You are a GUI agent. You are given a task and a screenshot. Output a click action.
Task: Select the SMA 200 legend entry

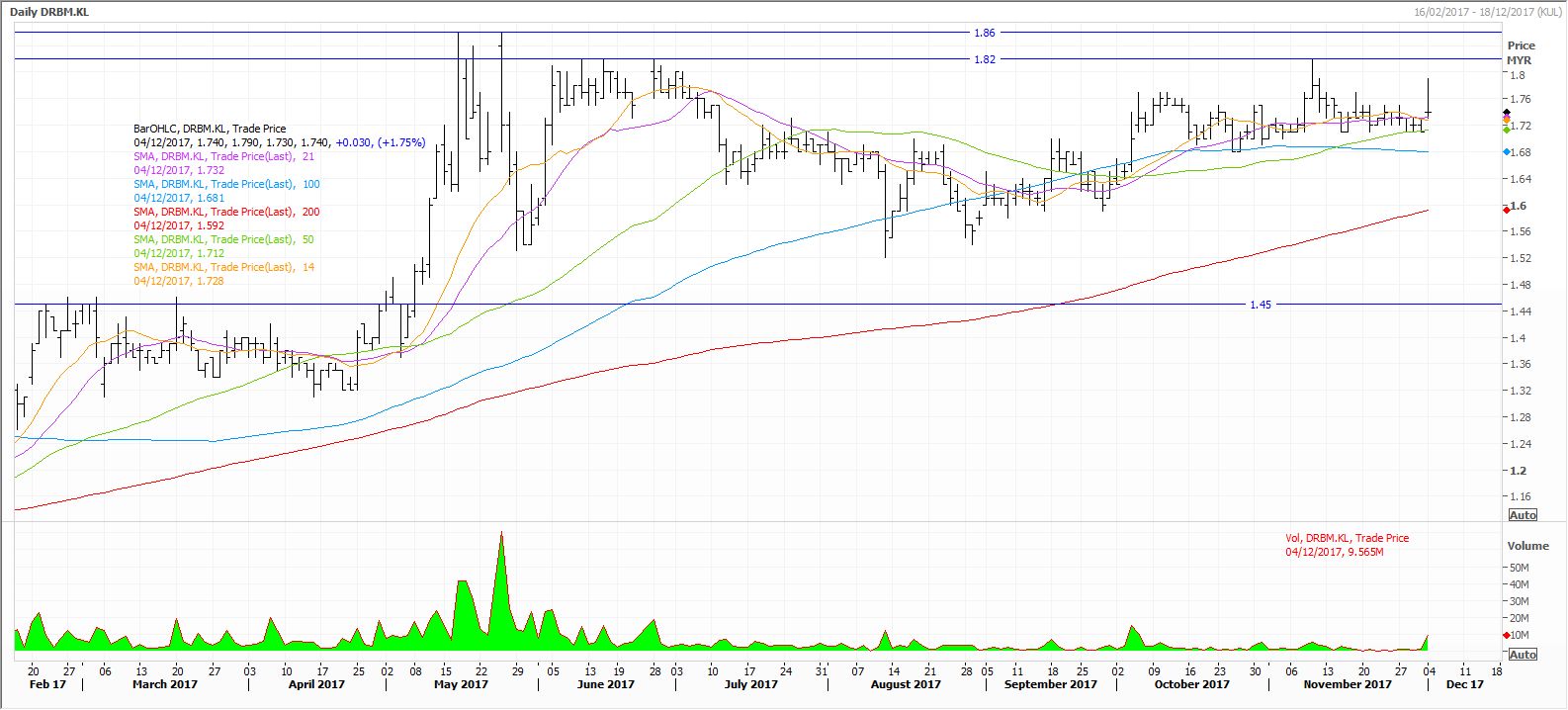(x=226, y=212)
